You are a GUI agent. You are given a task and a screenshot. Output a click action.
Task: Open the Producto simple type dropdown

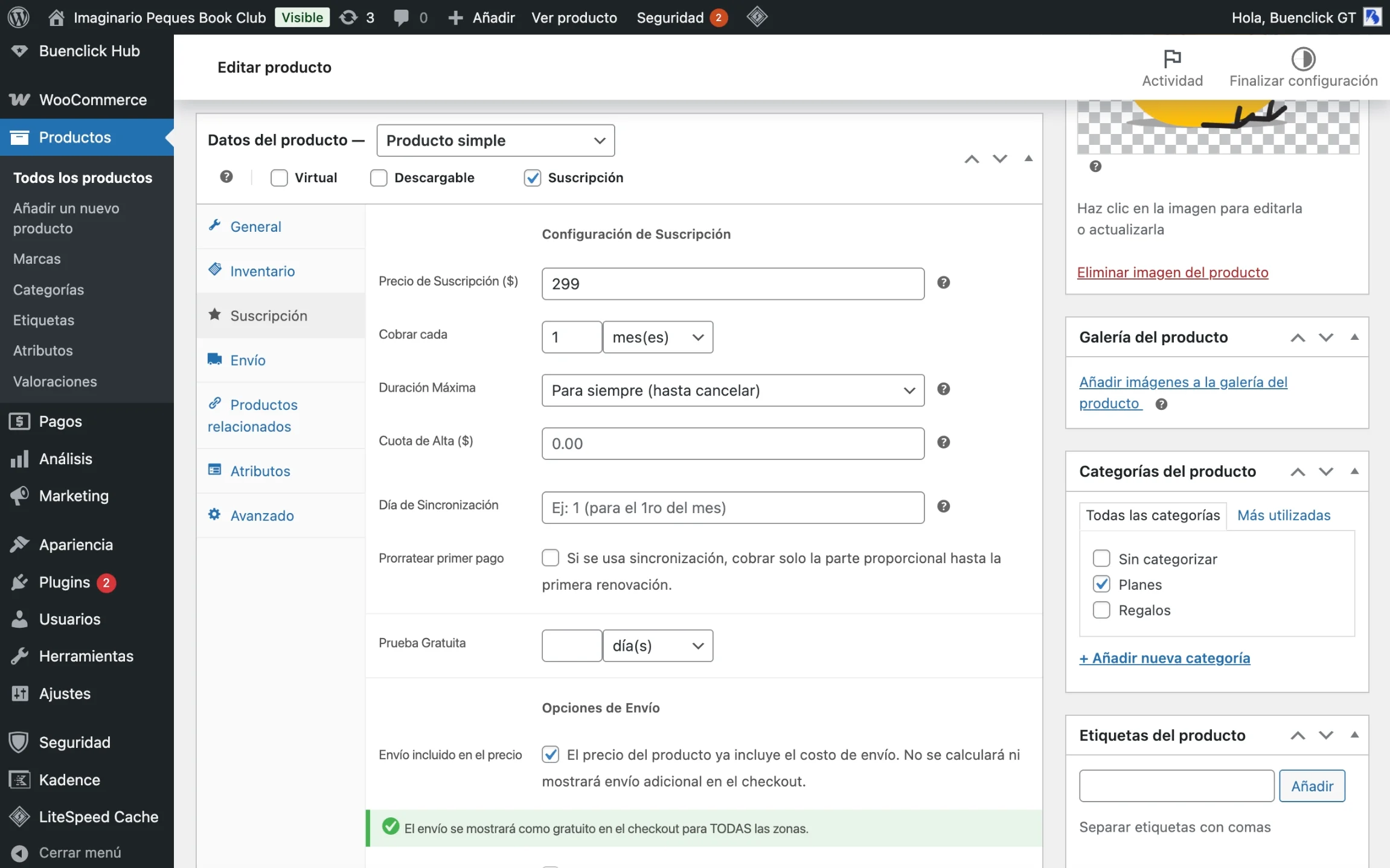tap(495, 140)
